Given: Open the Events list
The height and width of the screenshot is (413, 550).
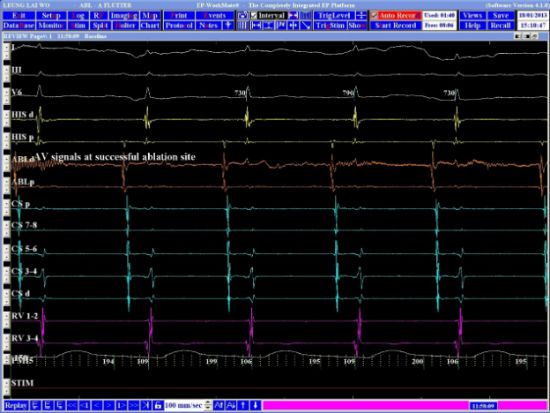Looking at the screenshot, I should (x=215, y=15).
